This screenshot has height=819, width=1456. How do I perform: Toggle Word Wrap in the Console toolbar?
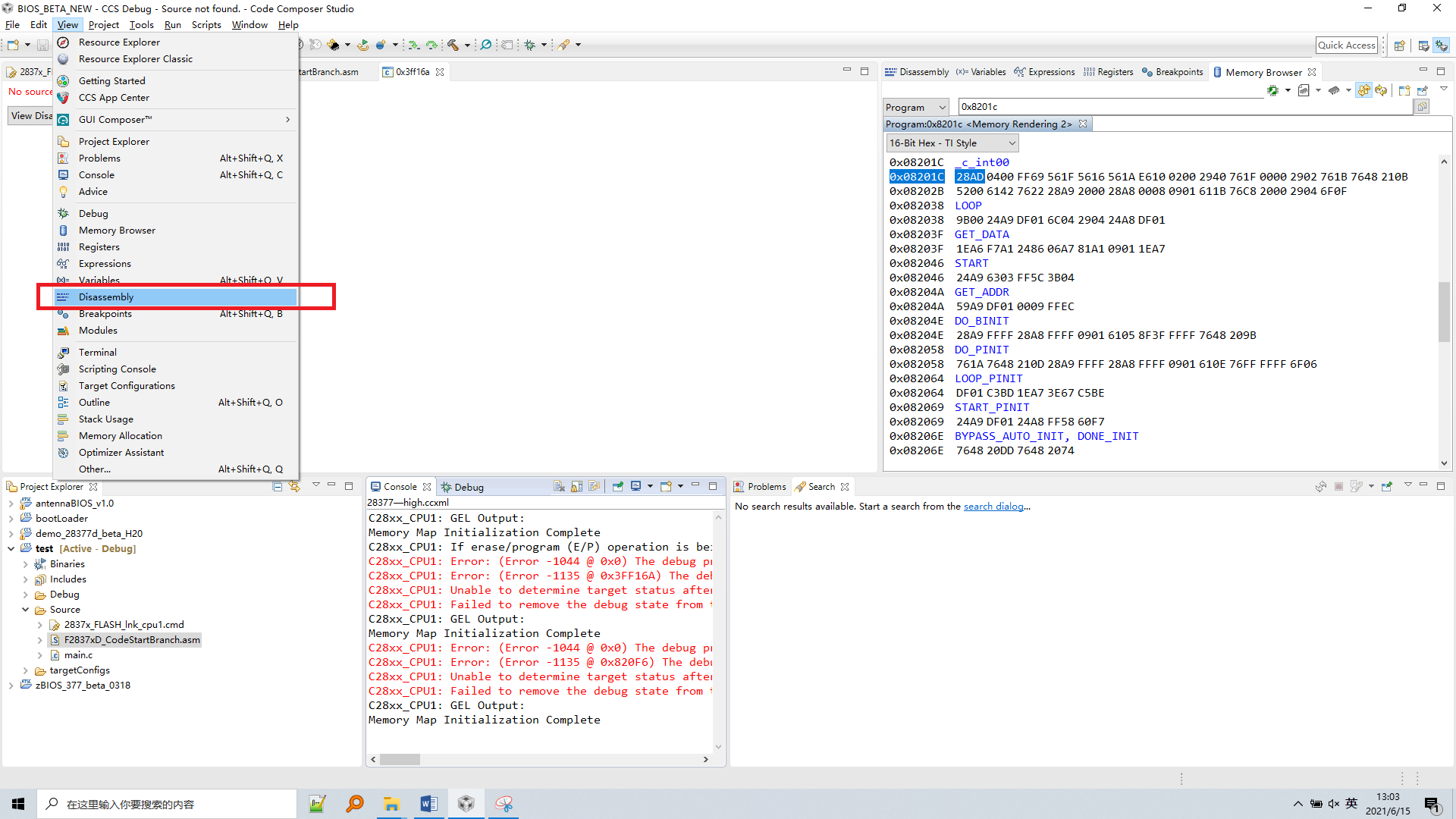click(594, 487)
